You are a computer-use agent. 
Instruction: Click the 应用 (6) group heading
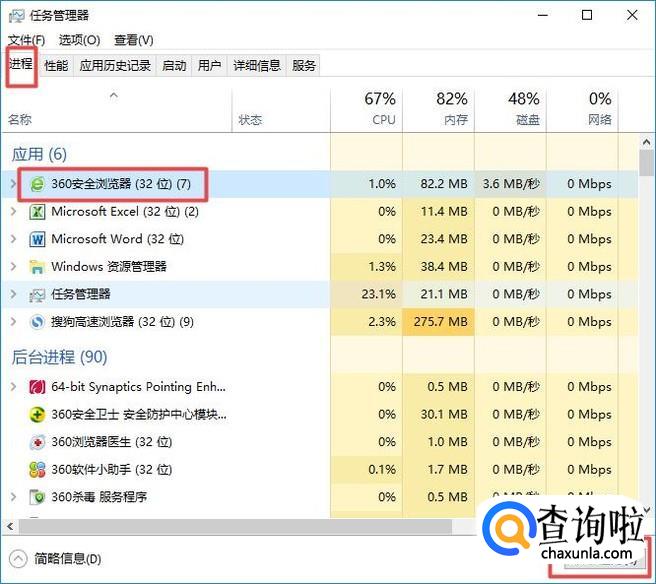point(39,154)
